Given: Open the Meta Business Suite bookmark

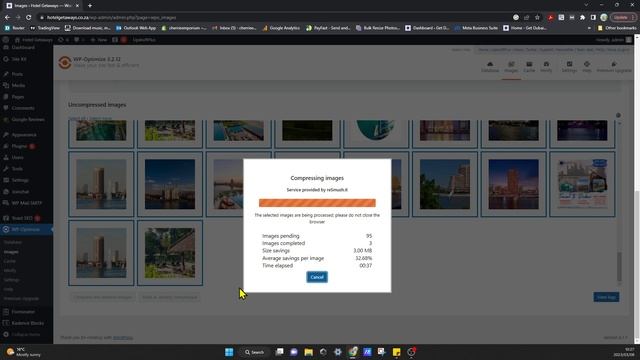Looking at the screenshot, I should point(476,28).
